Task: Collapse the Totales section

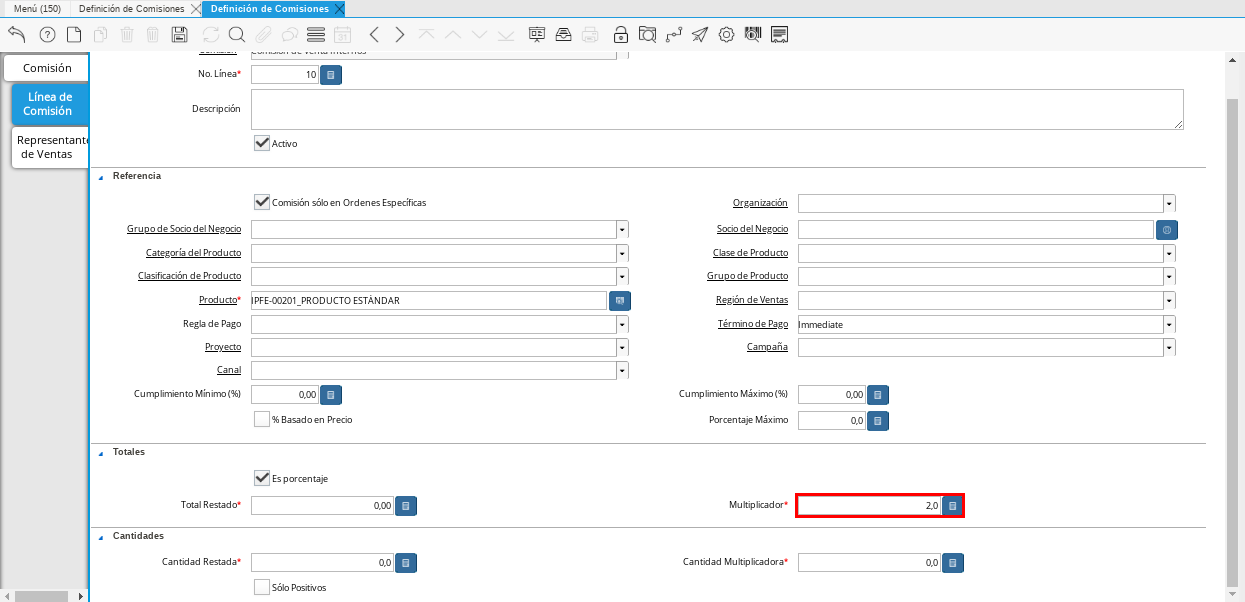Action: click(x=100, y=452)
